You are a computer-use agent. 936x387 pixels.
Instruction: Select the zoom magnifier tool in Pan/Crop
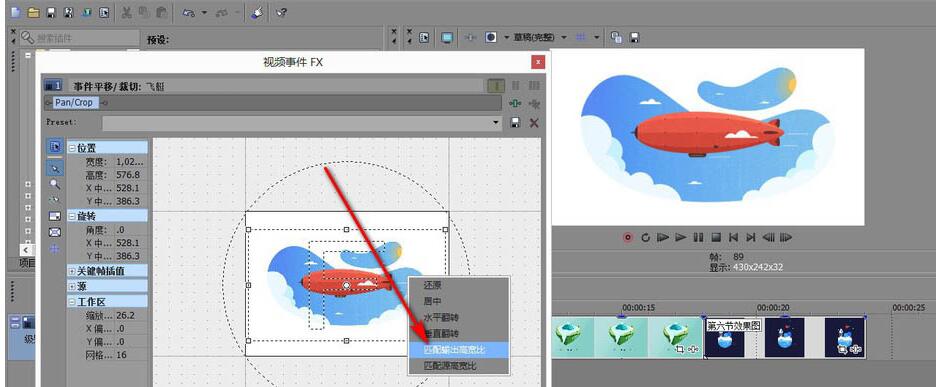(54, 185)
